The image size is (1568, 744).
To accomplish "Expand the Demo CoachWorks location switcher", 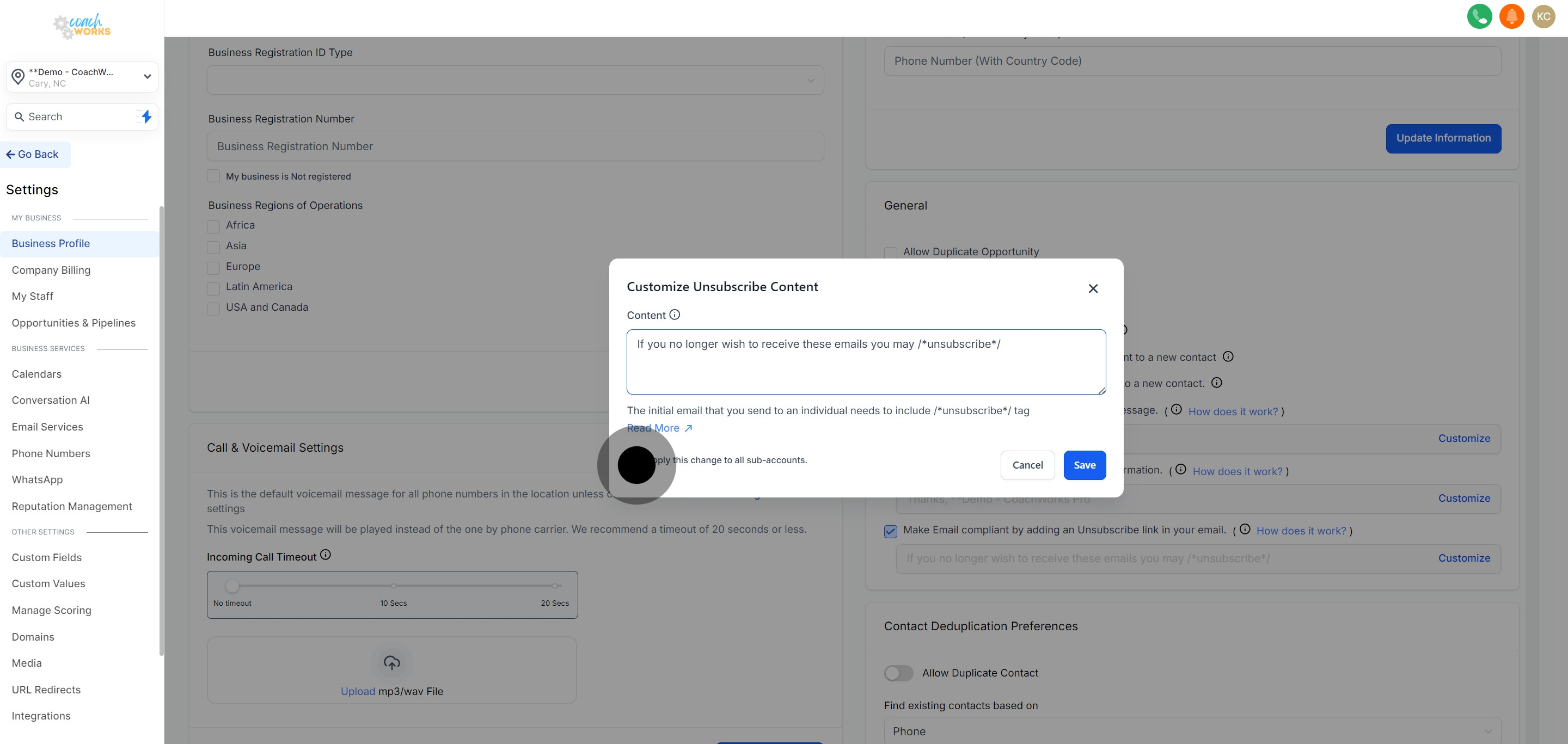I will click(x=82, y=77).
